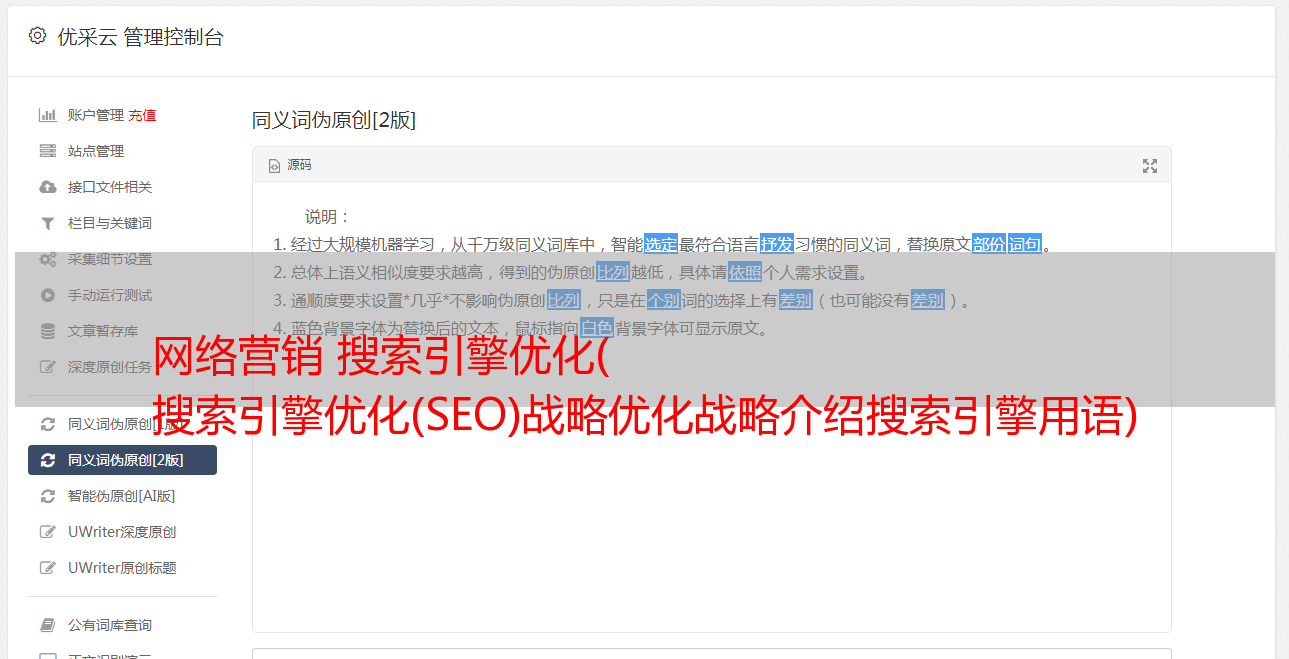The image size is (1289, 659).
Task: Click the 源码 toolbar button
Action: point(290,166)
